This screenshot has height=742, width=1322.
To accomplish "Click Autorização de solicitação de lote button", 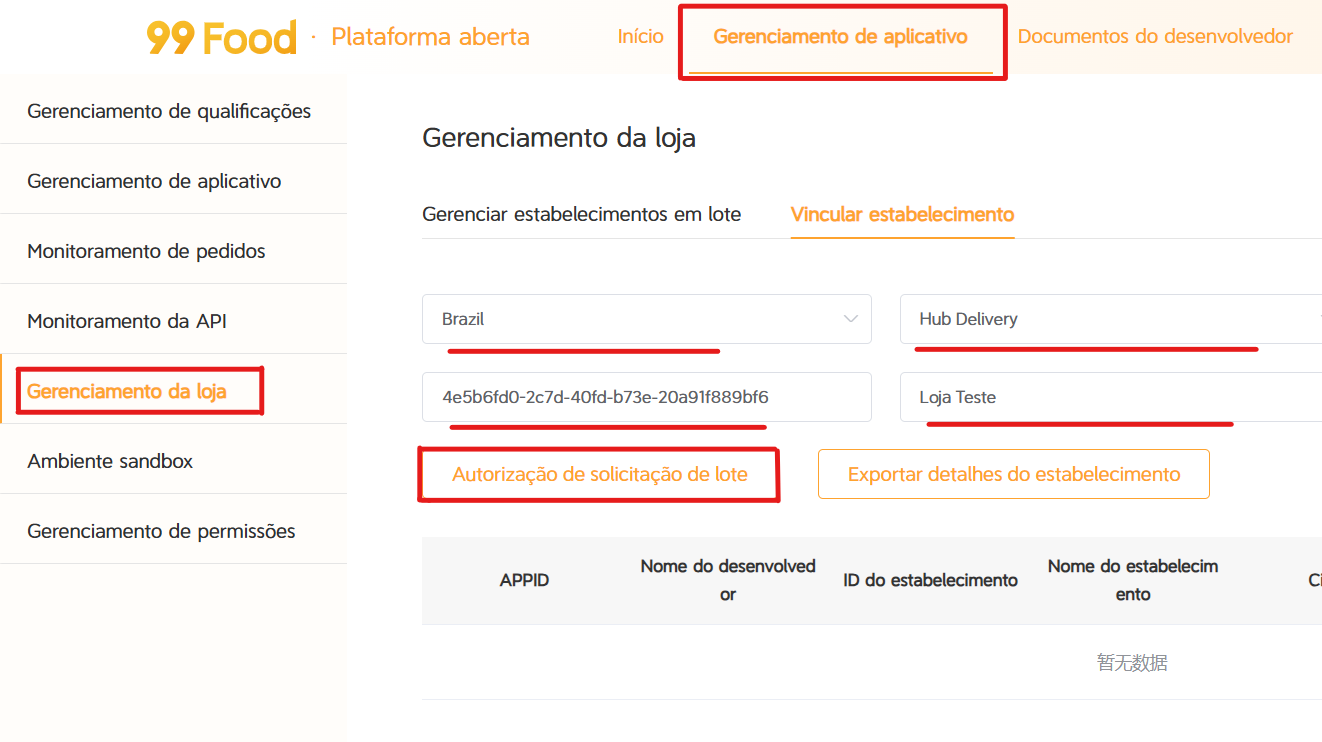I will coord(599,474).
